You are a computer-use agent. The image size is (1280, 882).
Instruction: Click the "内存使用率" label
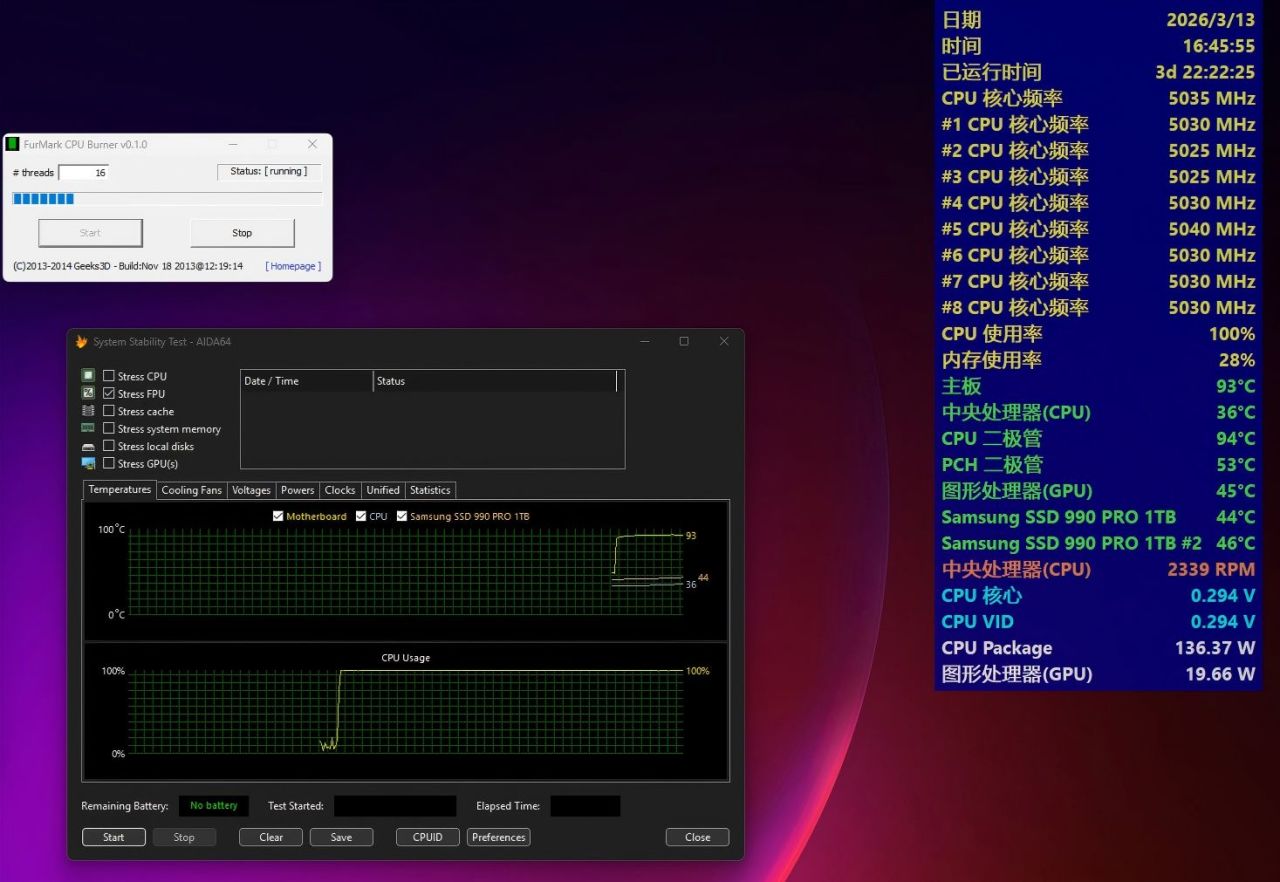pos(992,360)
